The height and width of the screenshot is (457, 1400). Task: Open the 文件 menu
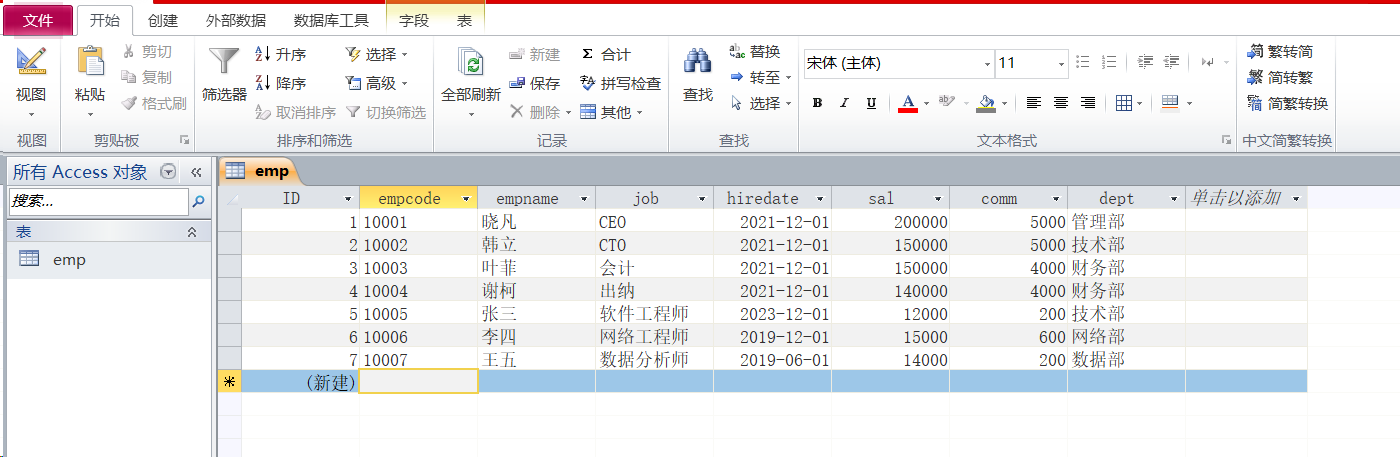click(37, 20)
